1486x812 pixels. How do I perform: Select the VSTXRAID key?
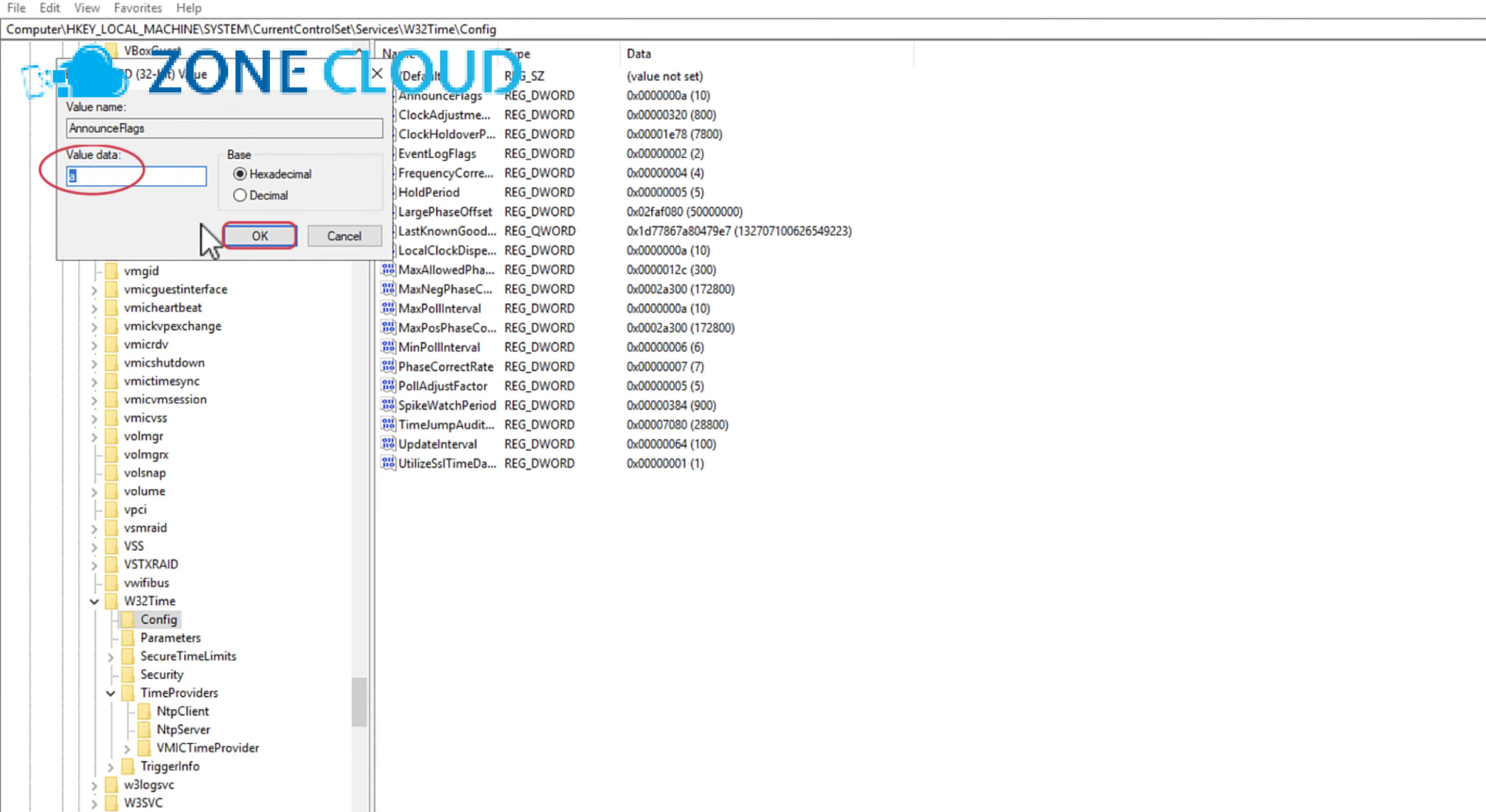coord(151,565)
